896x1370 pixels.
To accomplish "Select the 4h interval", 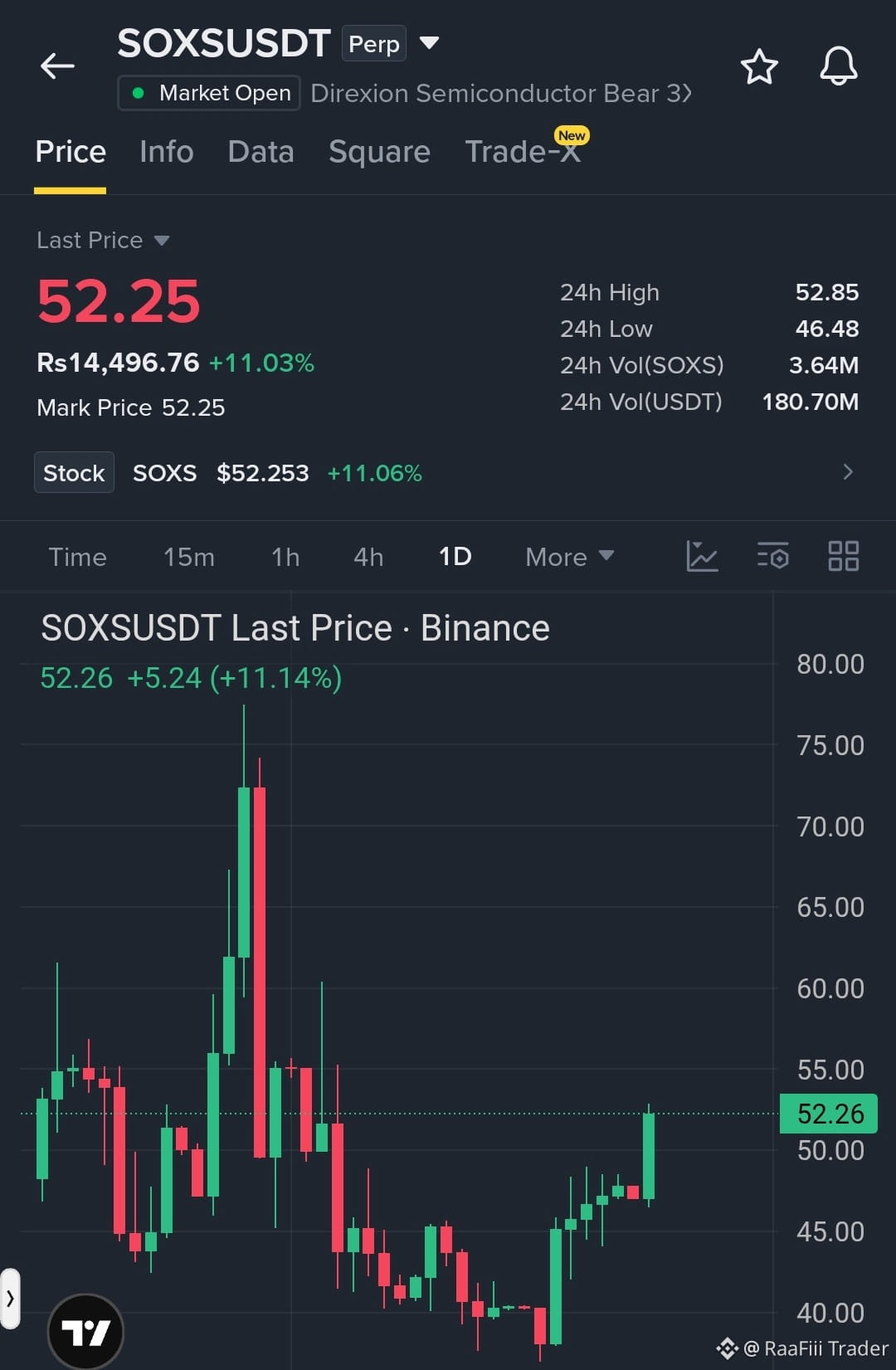I will coord(368,557).
